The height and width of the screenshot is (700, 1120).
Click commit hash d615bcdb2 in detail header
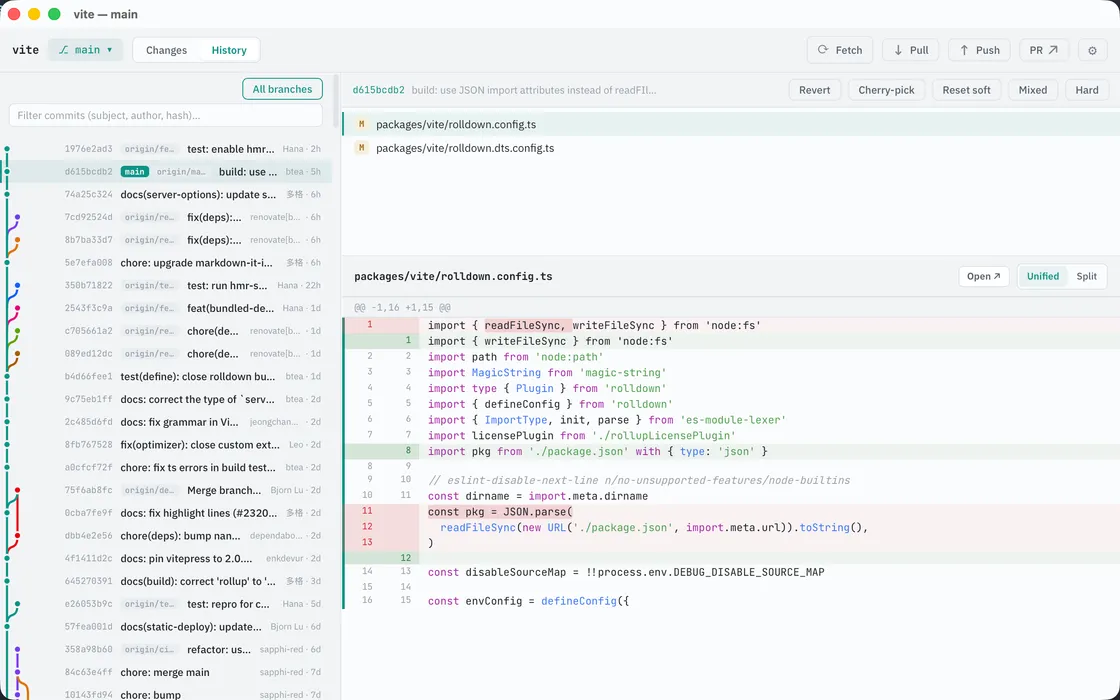pos(379,90)
